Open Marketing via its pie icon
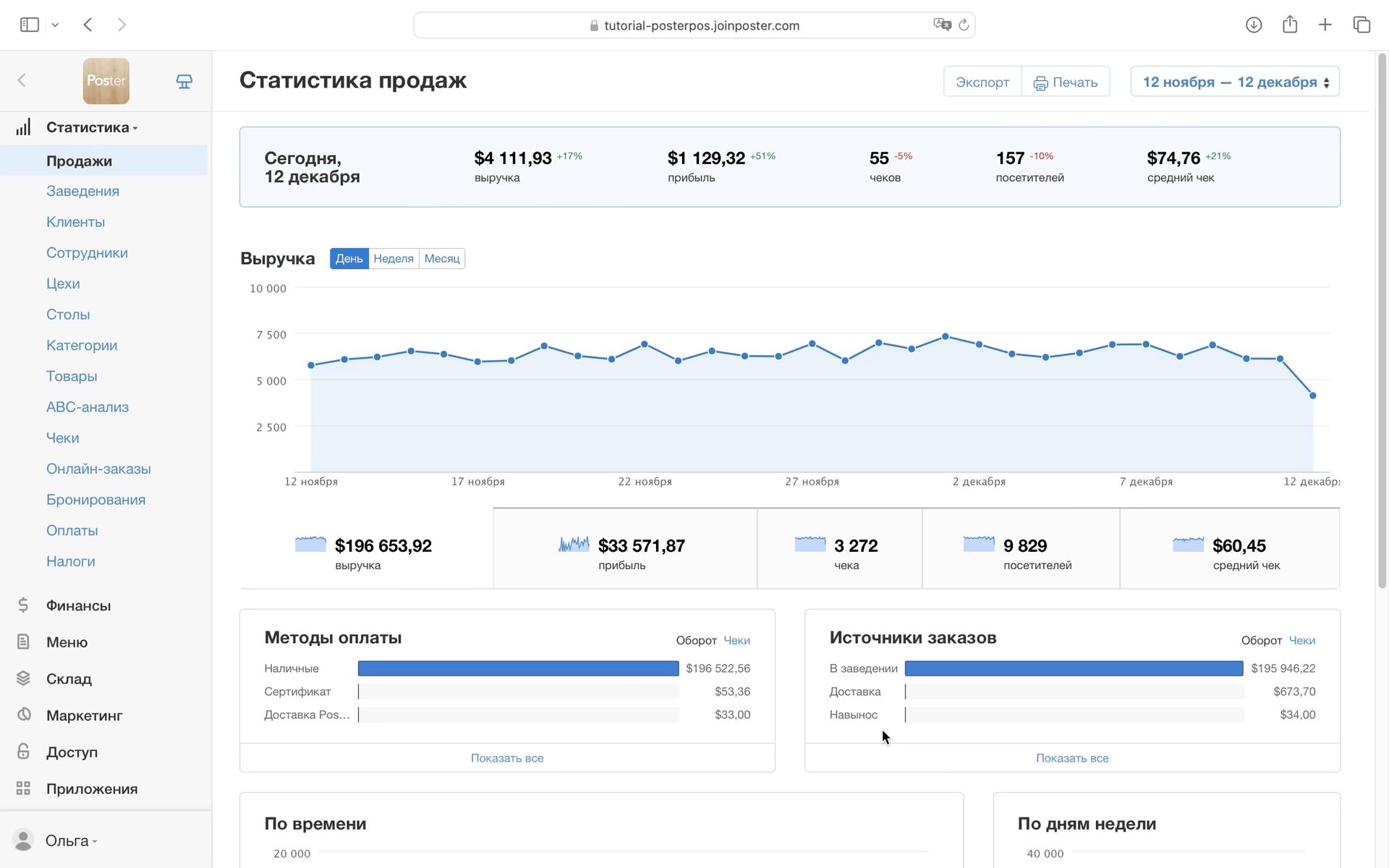The width and height of the screenshot is (1389, 868). coord(23,715)
